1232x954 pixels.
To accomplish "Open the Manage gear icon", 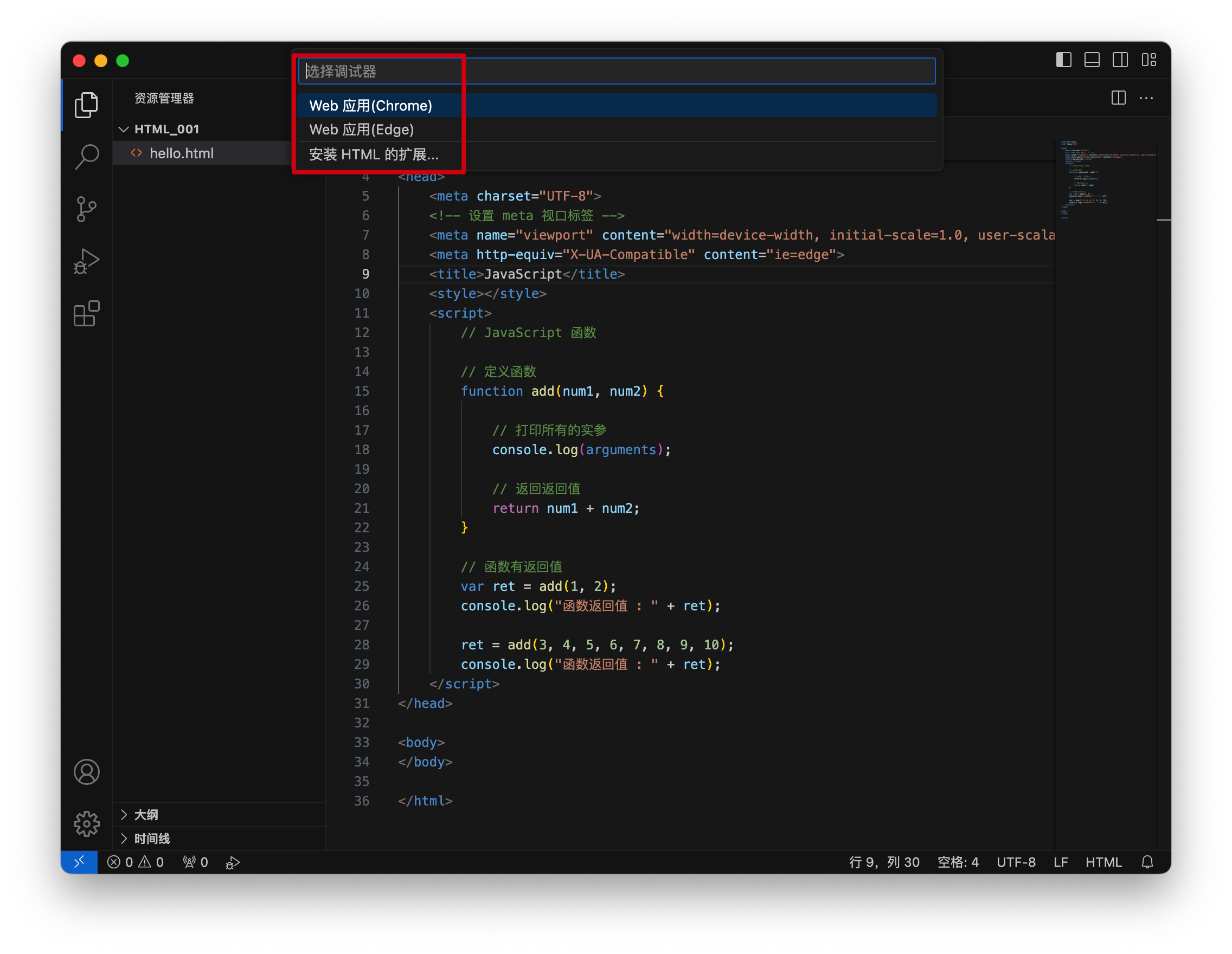I will (x=86, y=824).
